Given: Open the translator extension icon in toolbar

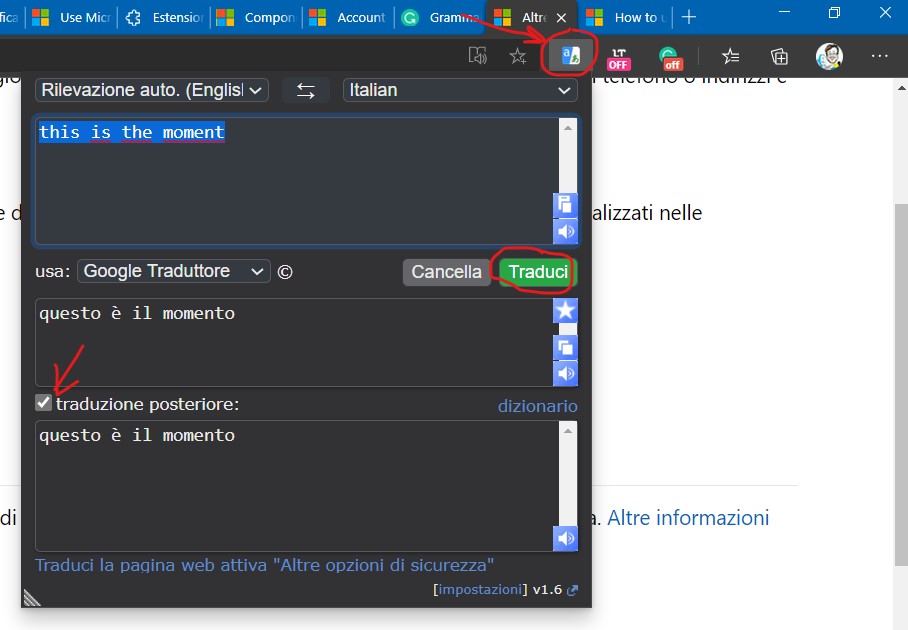Looking at the screenshot, I should click(x=570, y=56).
